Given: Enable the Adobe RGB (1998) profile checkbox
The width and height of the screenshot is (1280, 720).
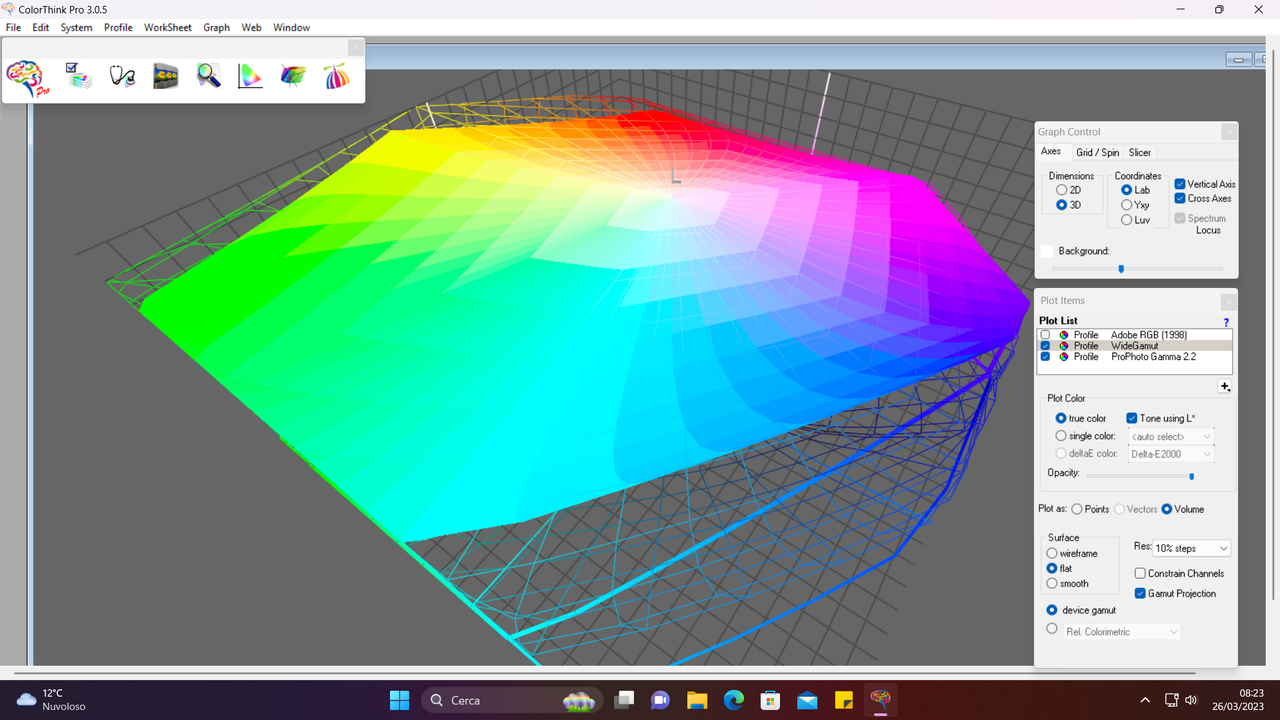Looking at the screenshot, I should click(1045, 335).
